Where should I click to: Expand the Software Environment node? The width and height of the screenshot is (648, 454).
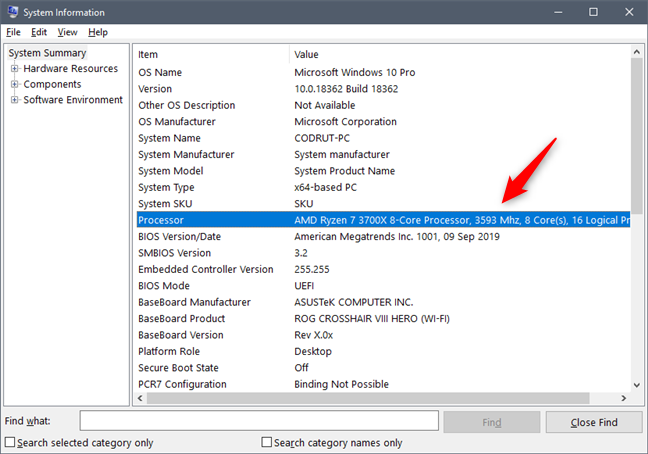tap(14, 100)
